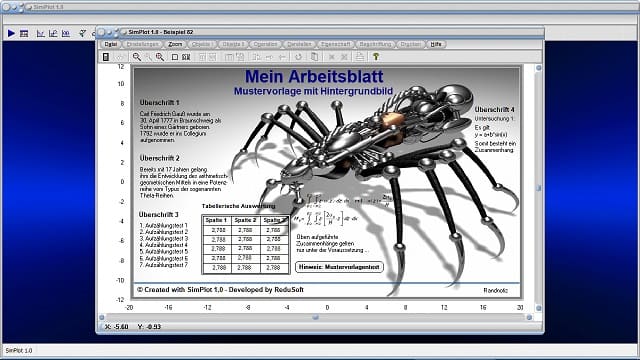Click the 'Spalte 1' table header
Viewport: 640px width, 360px height.
coord(216,220)
